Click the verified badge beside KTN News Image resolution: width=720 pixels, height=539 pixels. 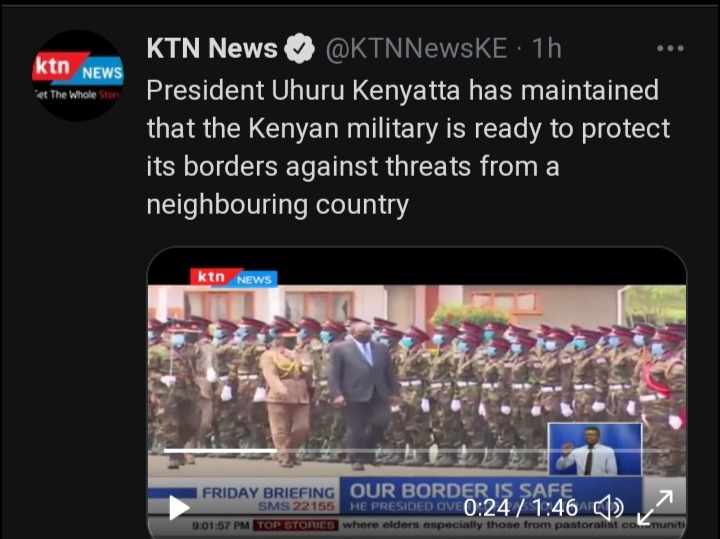click(299, 48)
